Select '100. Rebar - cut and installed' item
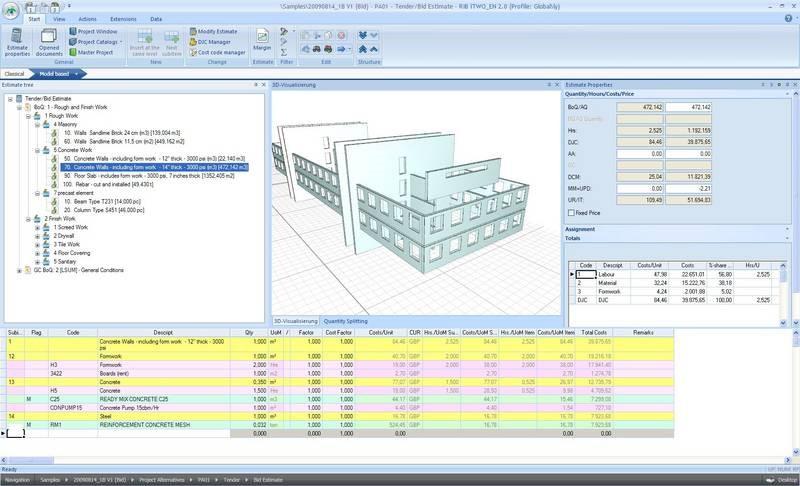The height and width of the screenshot is (486, 800). point(108,185)
